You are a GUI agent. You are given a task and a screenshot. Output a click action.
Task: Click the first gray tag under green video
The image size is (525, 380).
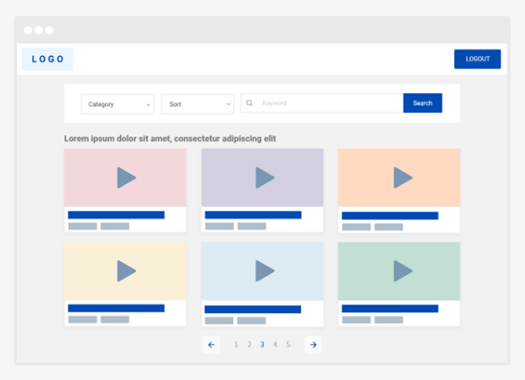tap(356, 320)
